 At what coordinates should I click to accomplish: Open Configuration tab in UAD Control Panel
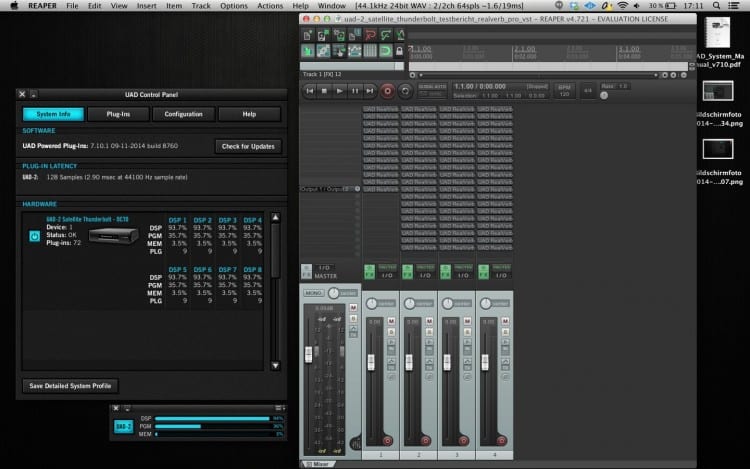(184, 114)
